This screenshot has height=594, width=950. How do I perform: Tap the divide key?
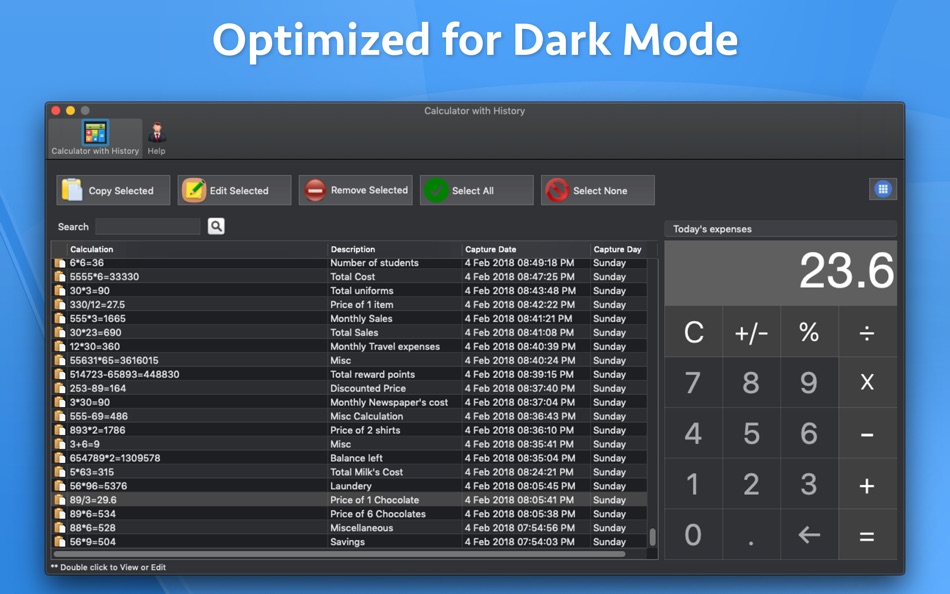pyautogui.click(x=867, y=332)
